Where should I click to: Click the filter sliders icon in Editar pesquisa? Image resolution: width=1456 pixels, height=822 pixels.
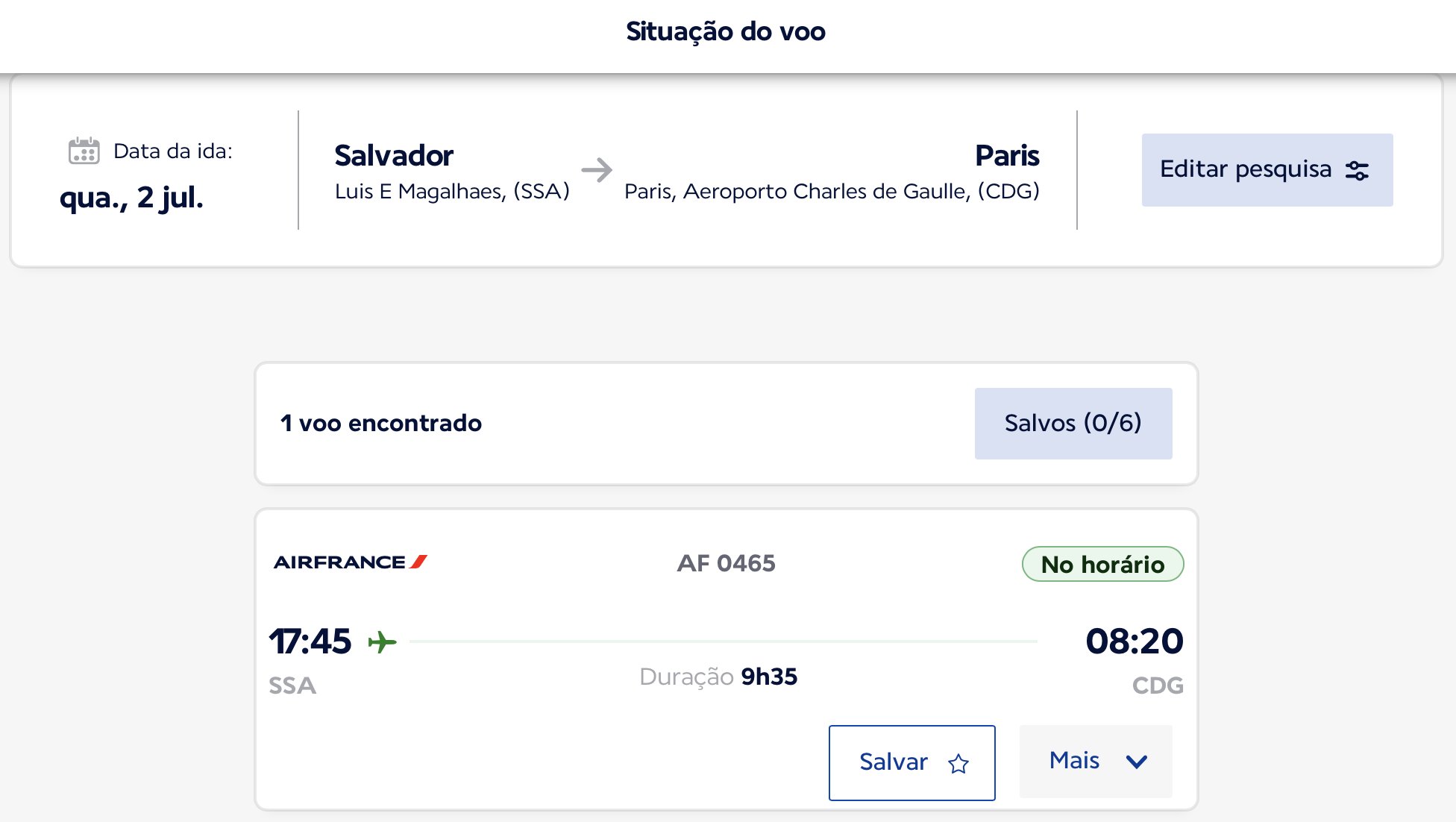click(x=1357, y=171)
